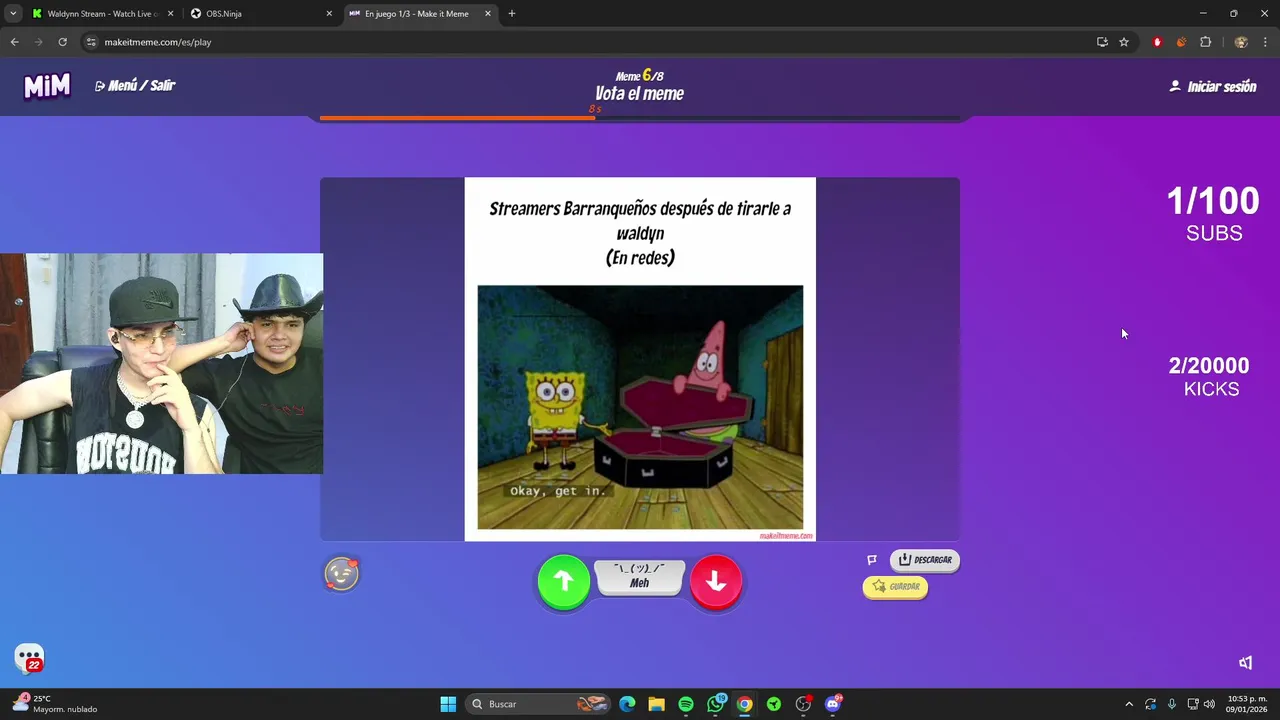Close the OBS.Ninja tab

[329, 14]
